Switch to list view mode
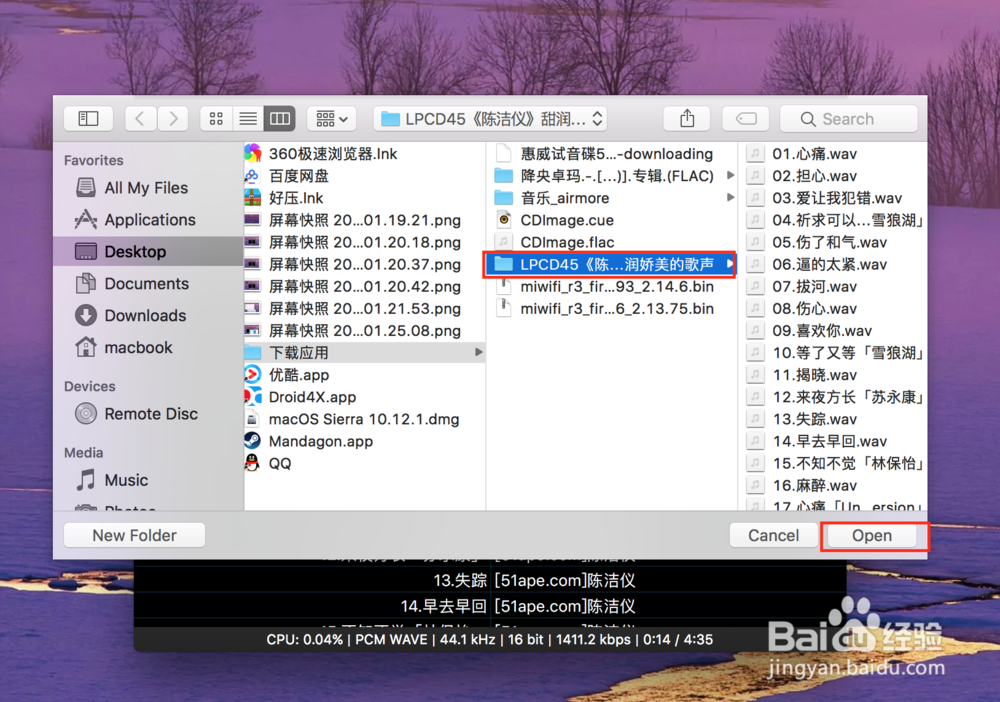Screen dimensions: 1000x702 click(x=247, y=118)
